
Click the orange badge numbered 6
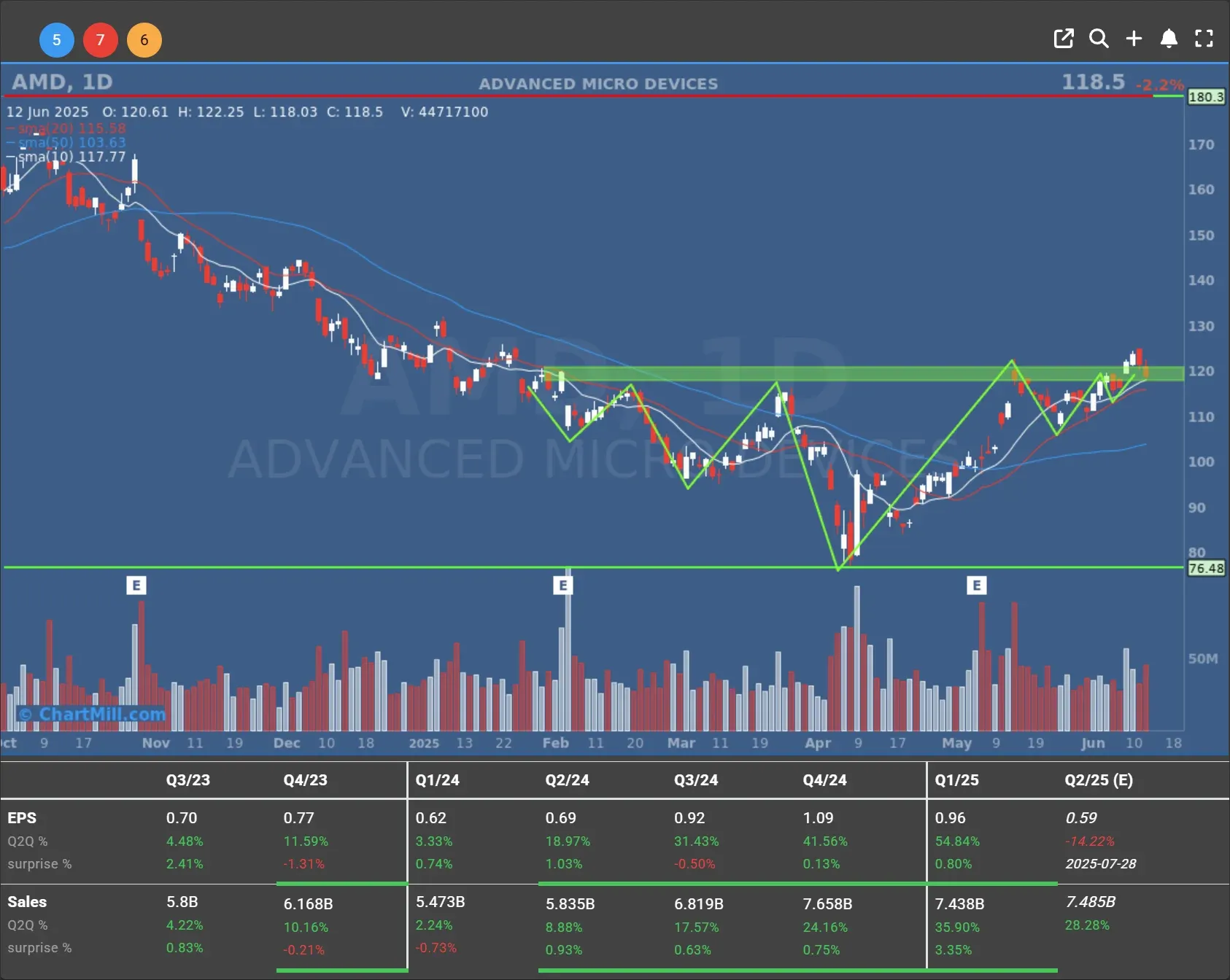tap(144, 40)
